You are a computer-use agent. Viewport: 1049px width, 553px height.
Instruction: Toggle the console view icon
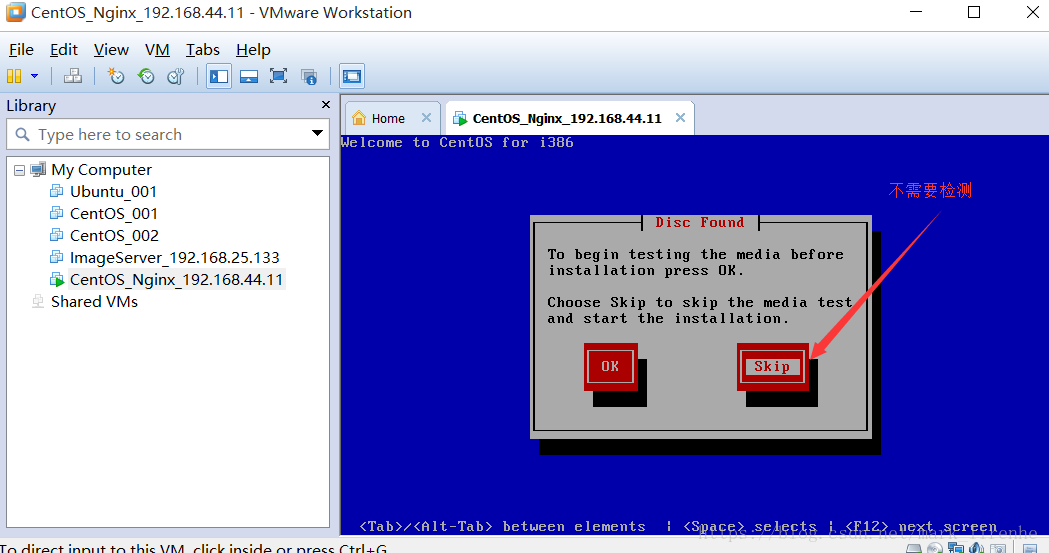(x=351, y=76)
